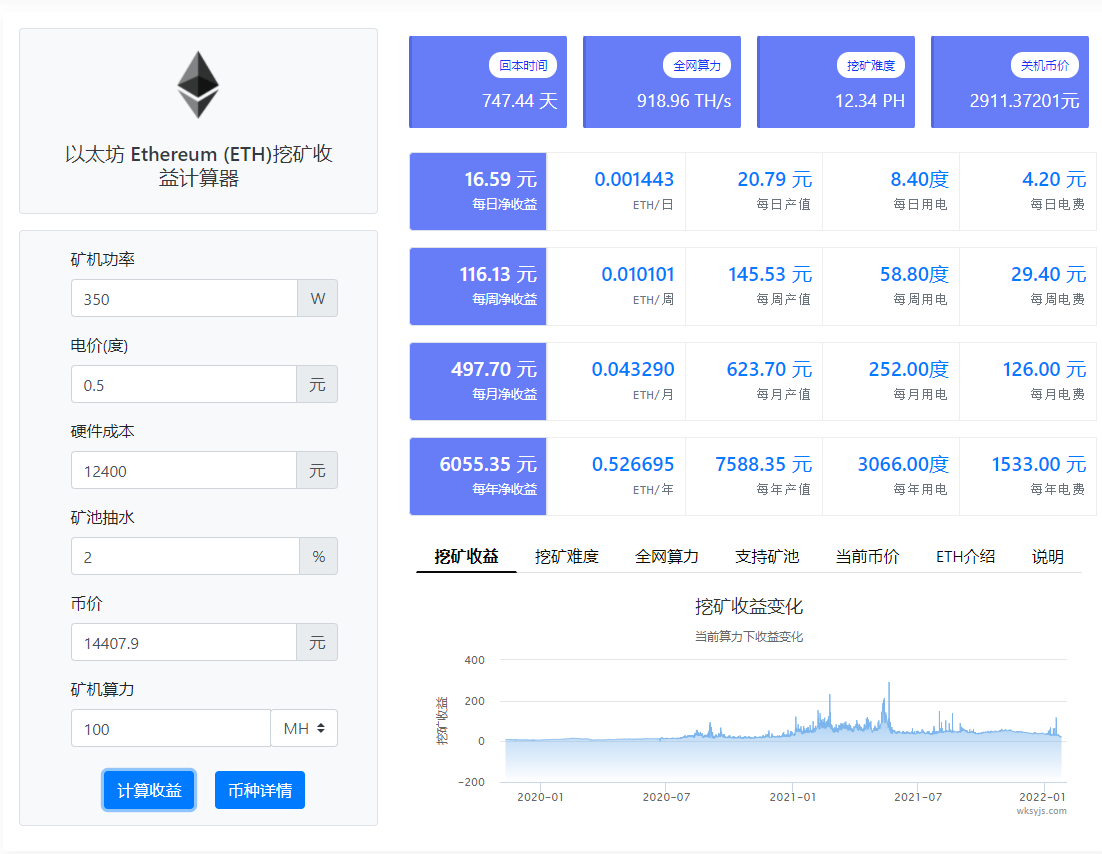Click the 918.96 TH/s value
The width and height of the screenshot is (1102, 854).
coord(684,101)
